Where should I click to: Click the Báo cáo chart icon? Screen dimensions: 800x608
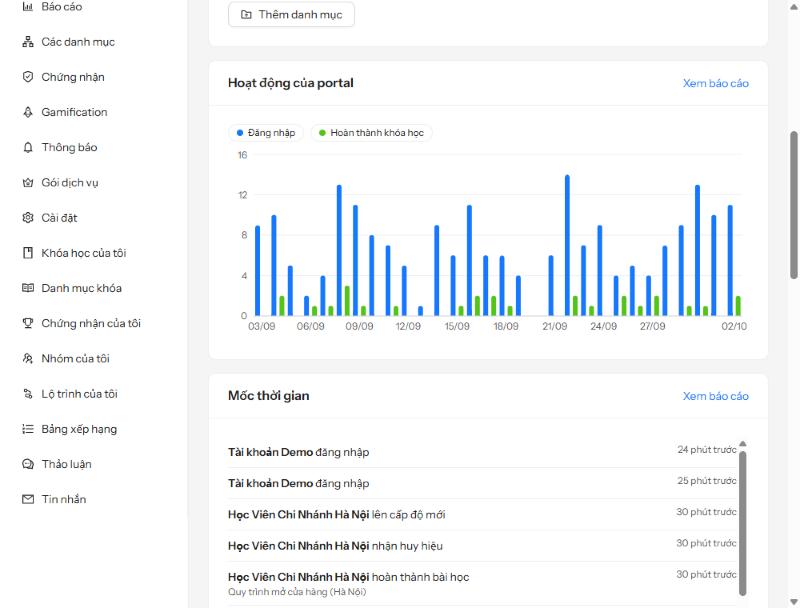coord(28,7)
